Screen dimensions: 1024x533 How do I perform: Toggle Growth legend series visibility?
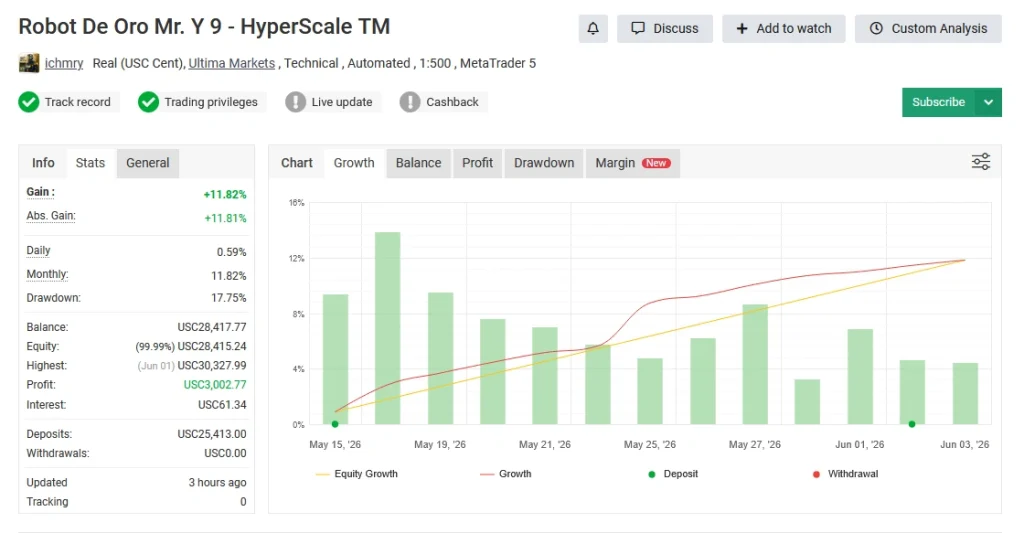tap(506, 474)
